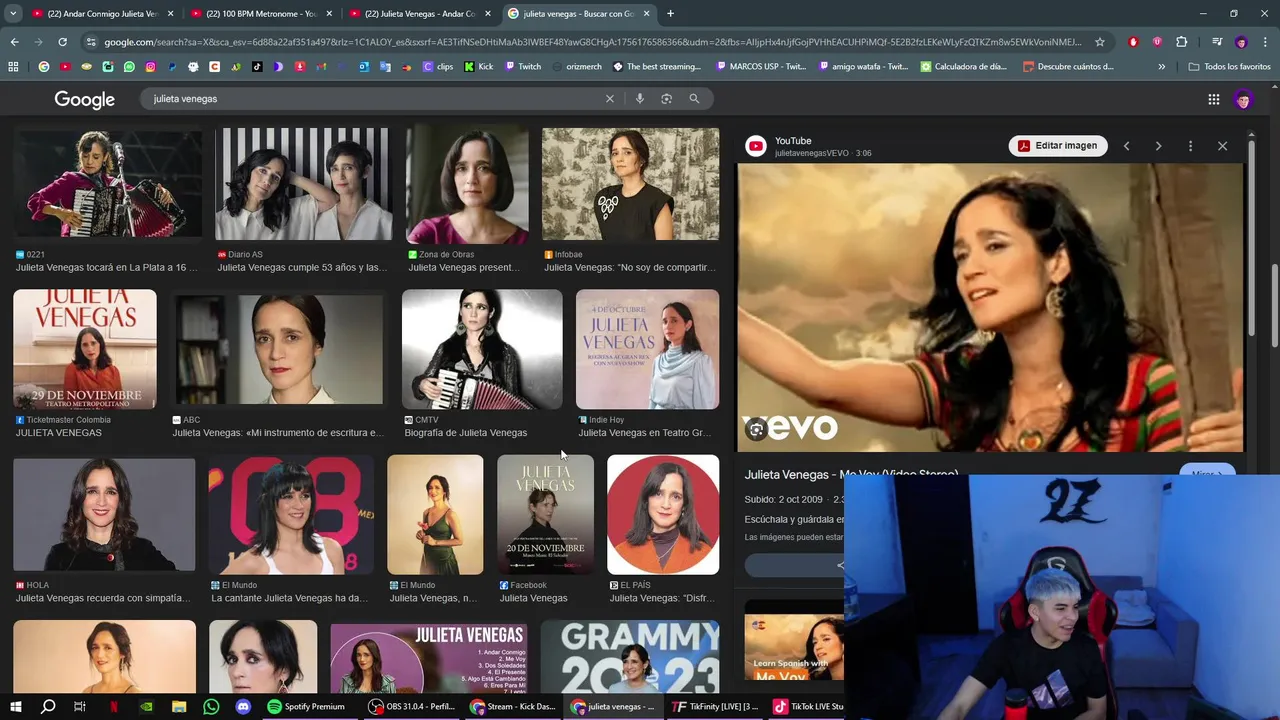1280x720 pixels.
Task: Click the Lens icon on preview image
Action: tap(757, 430)
